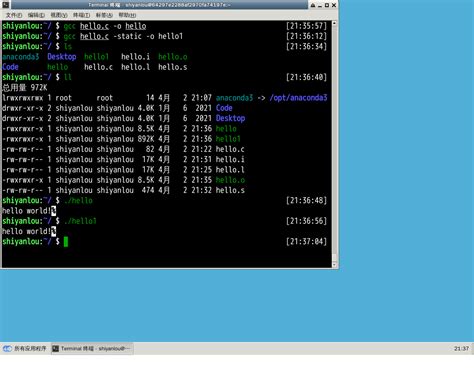
Task: Click the scrollbar up arrow in terminal
Action: (x=334, y=23)
